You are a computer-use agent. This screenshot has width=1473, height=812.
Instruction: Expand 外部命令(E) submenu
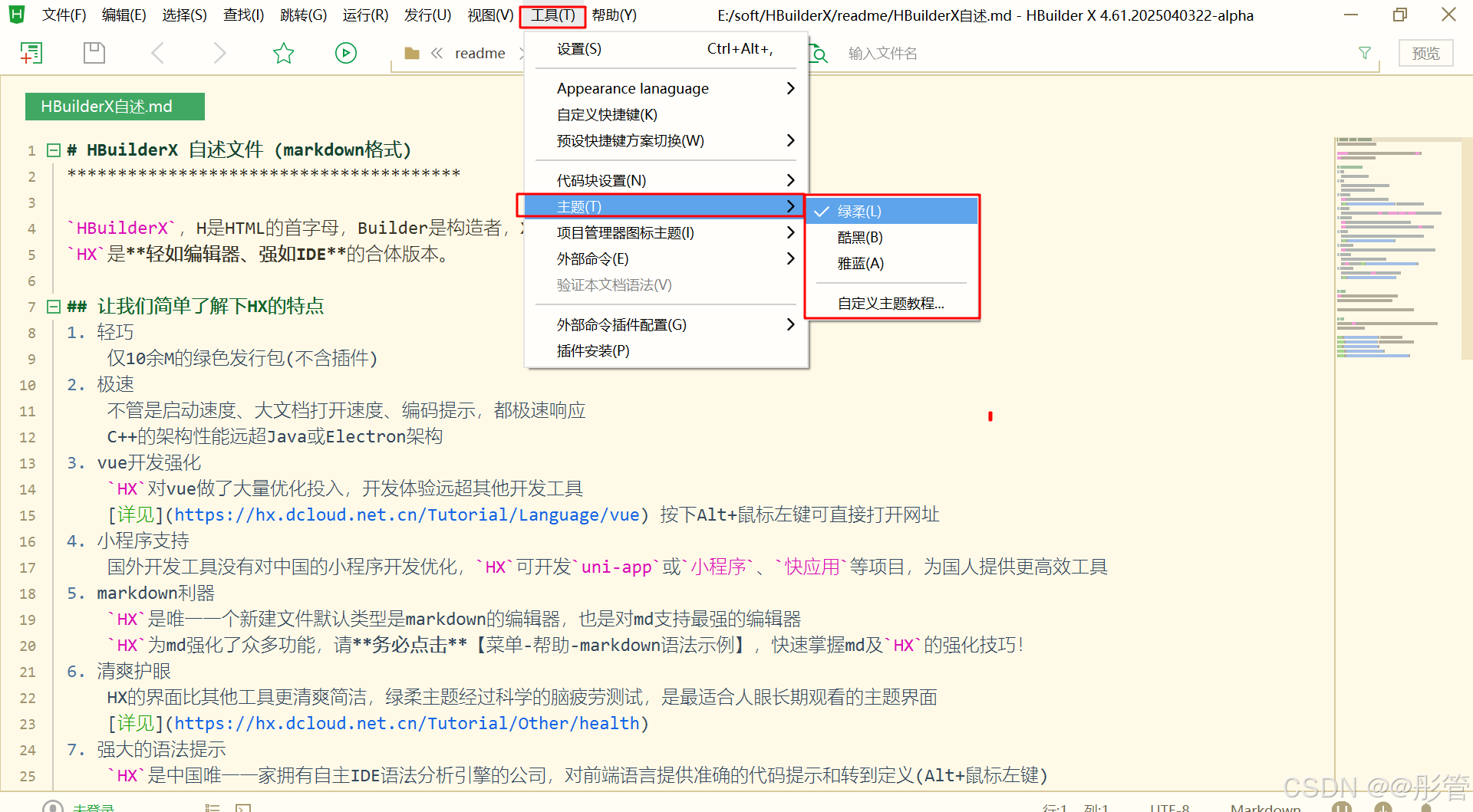click(x=666, y=258)
